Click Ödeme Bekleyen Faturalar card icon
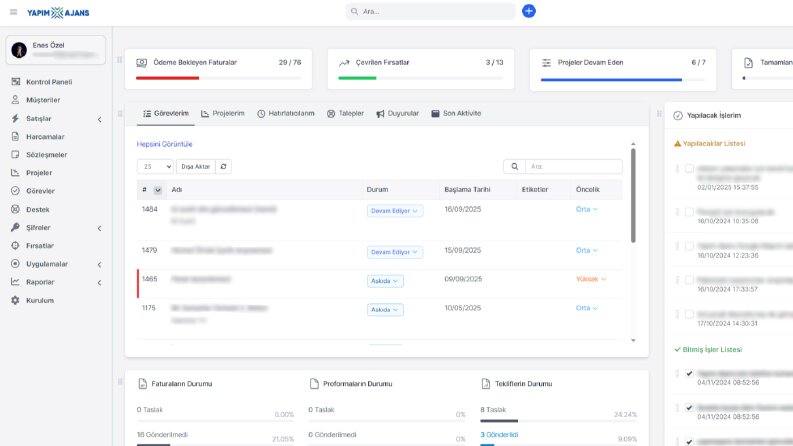The width and height of the screenshot is (793, 446). click(142, 63)
